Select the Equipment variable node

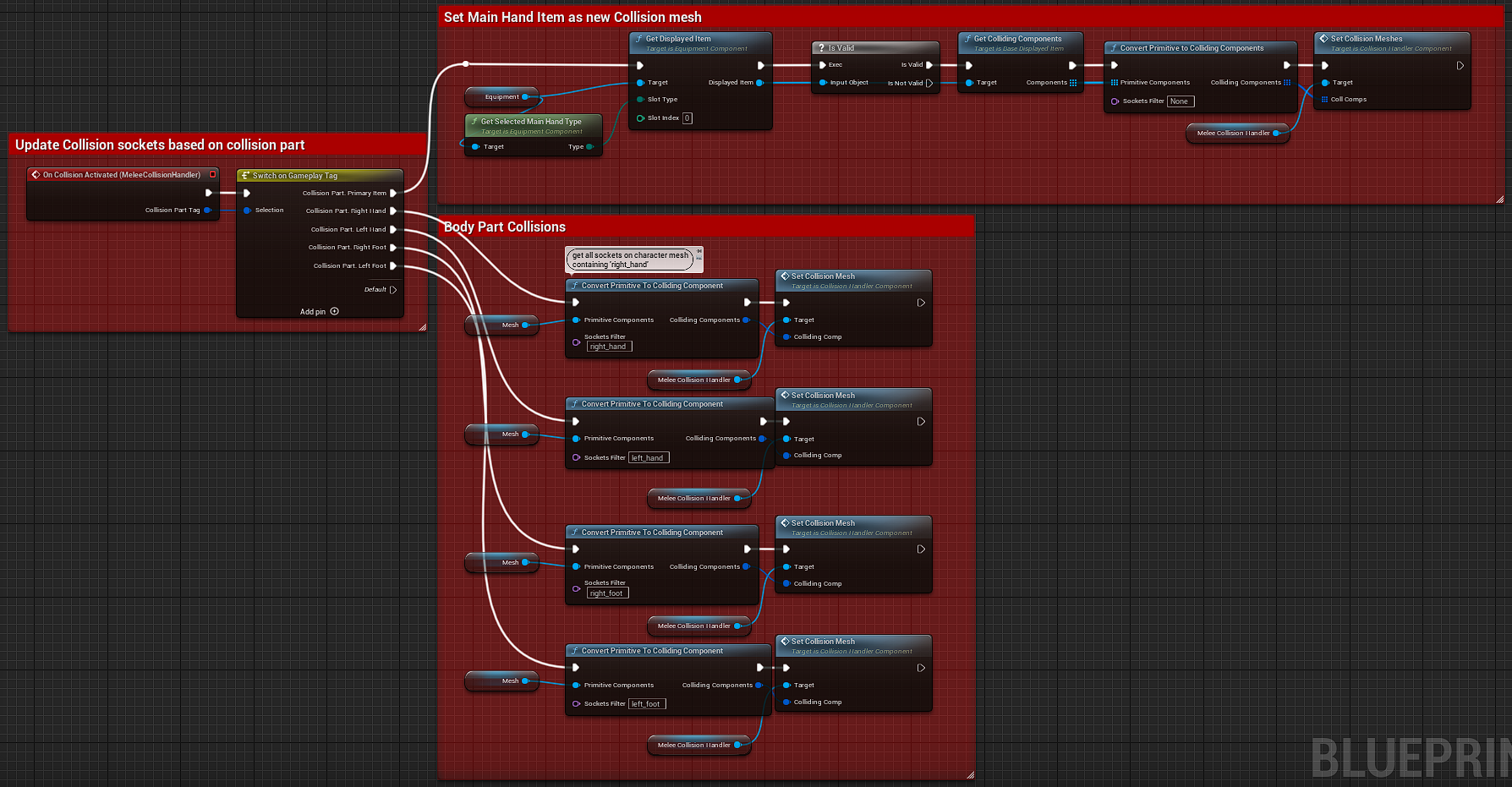[x=501, y=97]
